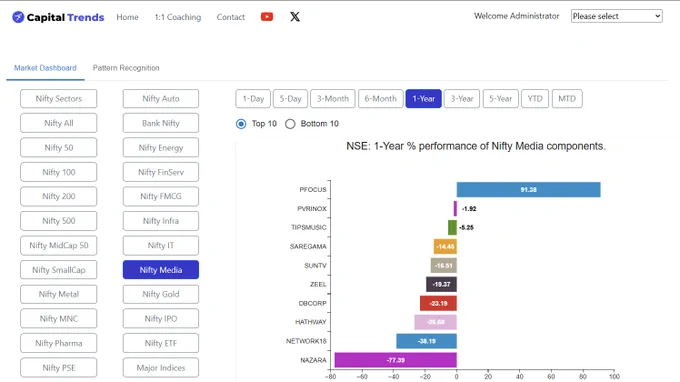Image resolution: width=680 pixels, height=382 pixels.
Task: Choose Nifty FMCG sector
Action: 161,196
